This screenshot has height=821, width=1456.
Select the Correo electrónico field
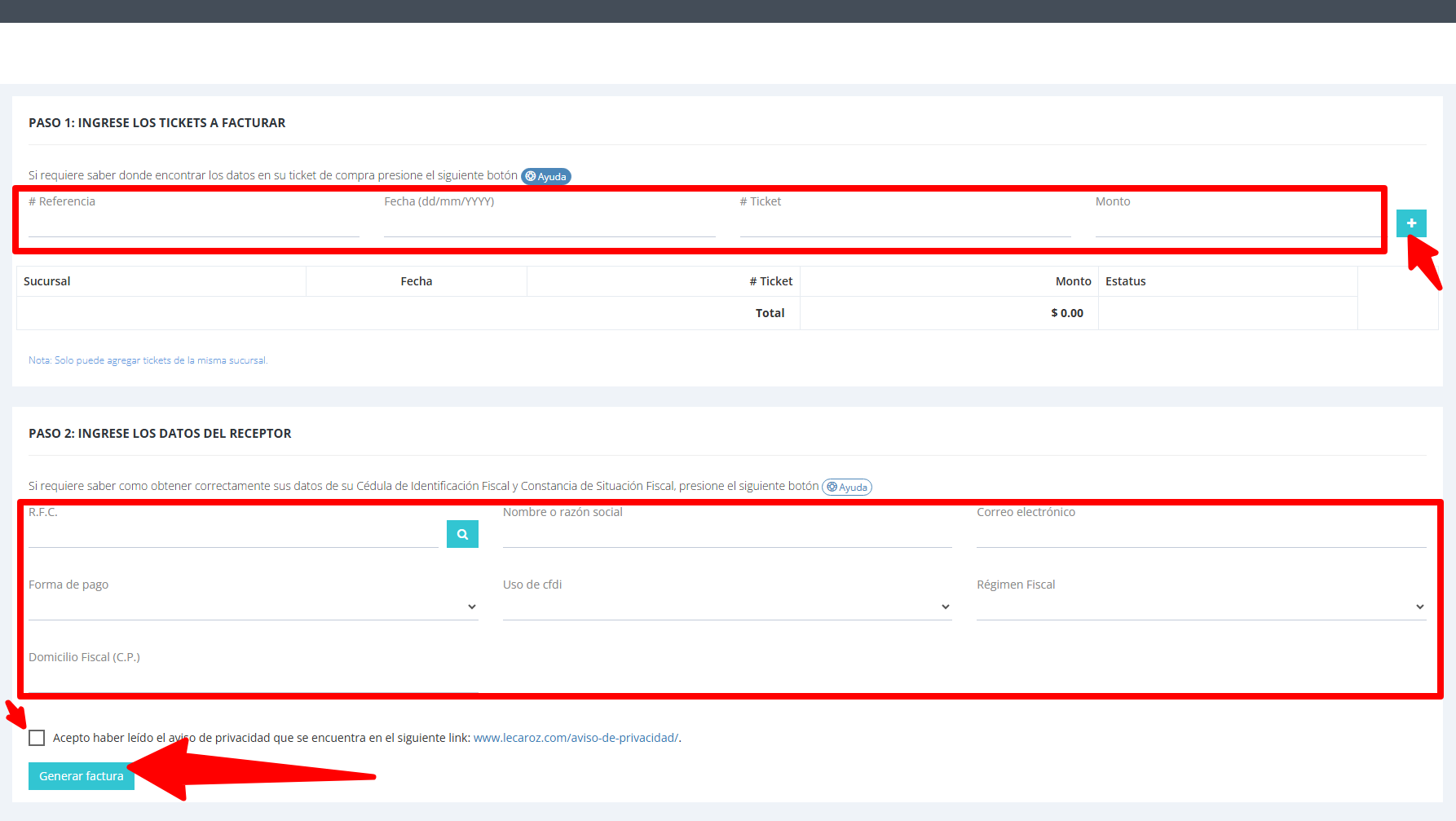1200,535
